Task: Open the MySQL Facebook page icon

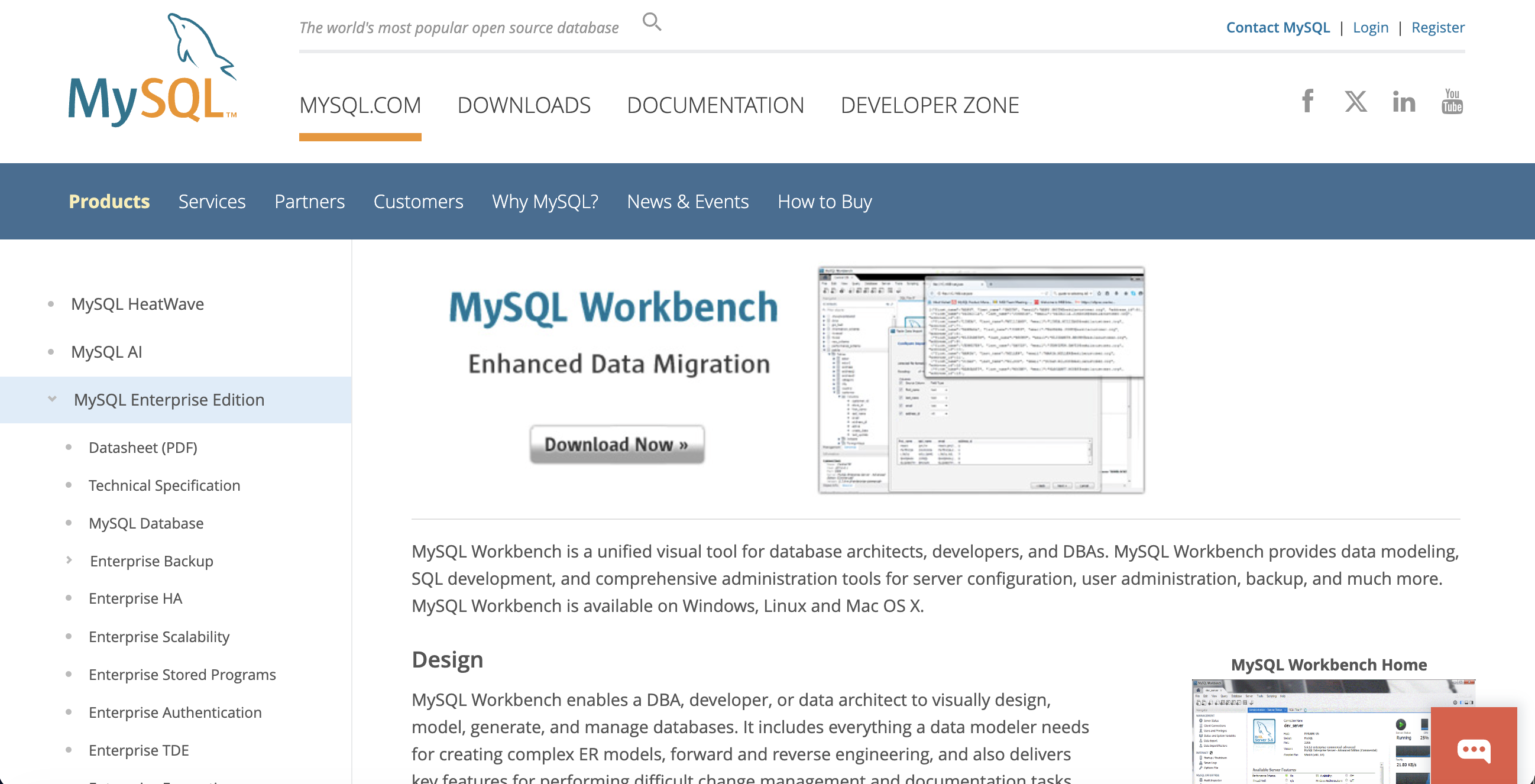Action: pyautogui.click(x=1307, y=101)
